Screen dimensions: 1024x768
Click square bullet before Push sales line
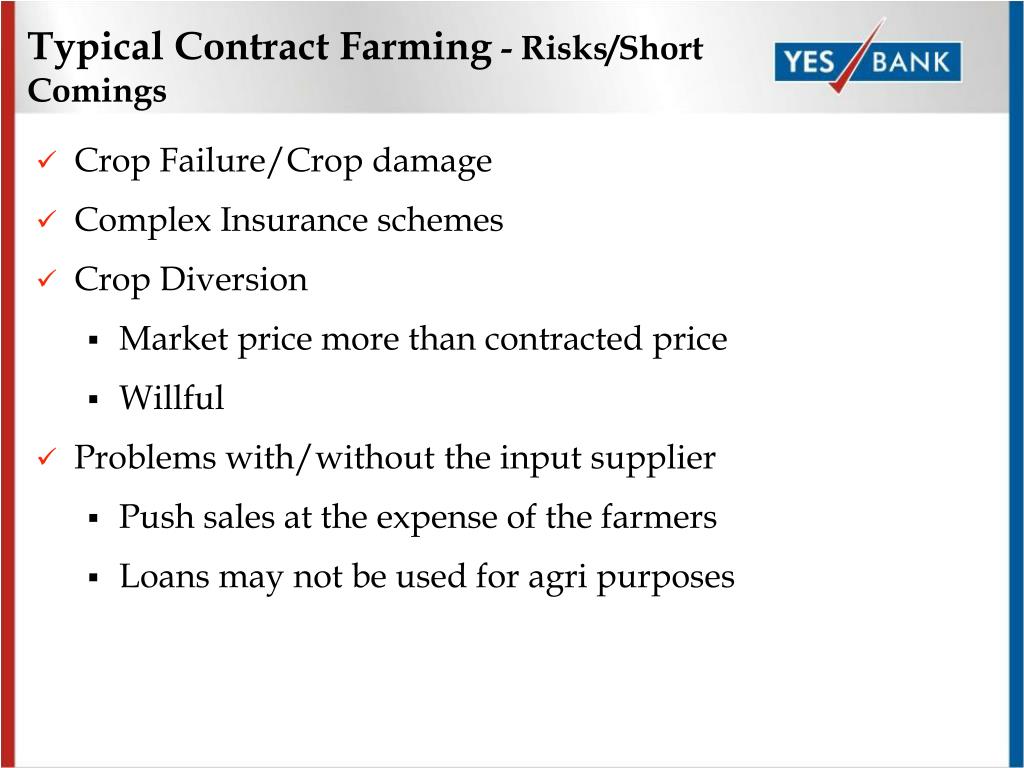point(93,519)
